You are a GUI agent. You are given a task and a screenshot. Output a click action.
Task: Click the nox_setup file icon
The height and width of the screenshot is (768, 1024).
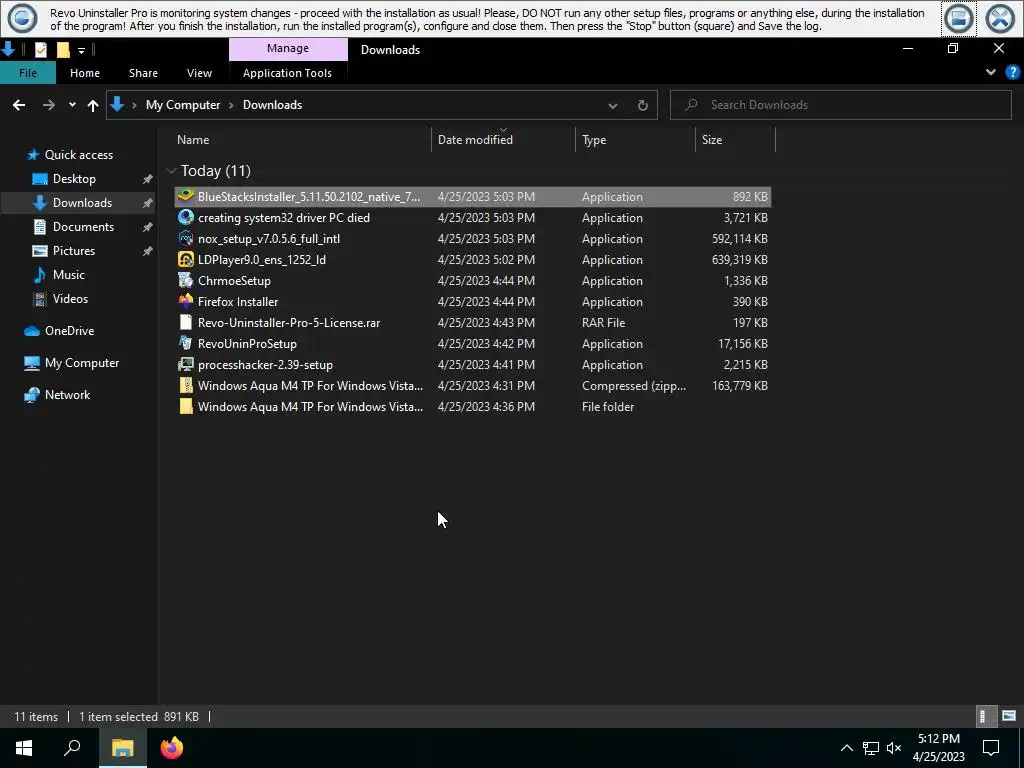186,238
